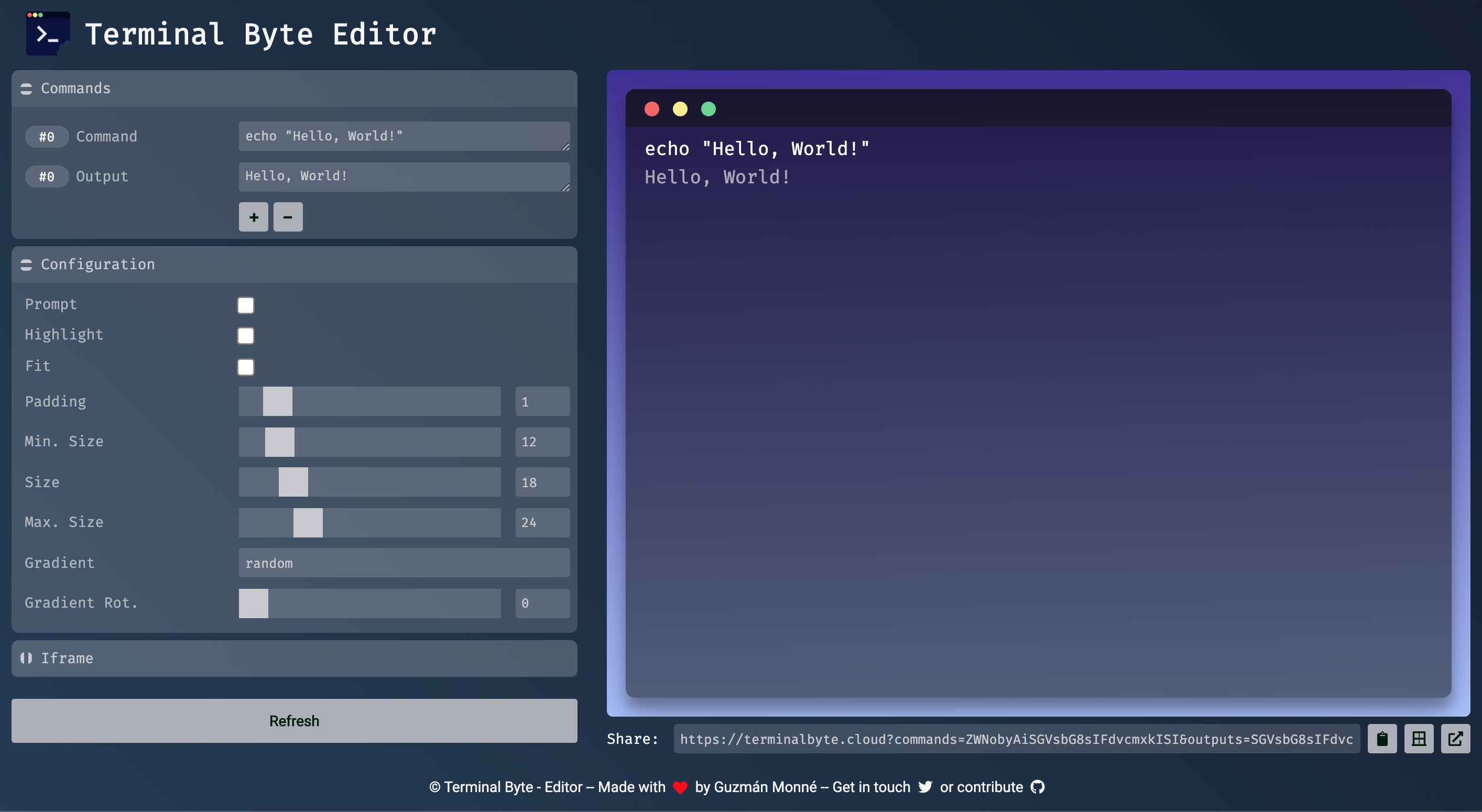Click the window frame icon button
The height and width of the screenshot is (812, 1482).
[x=1419, y=739]
